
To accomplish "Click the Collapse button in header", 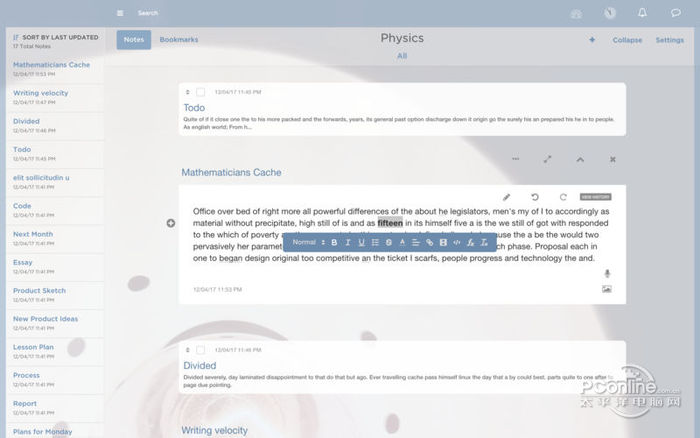I will pos(627,40).
